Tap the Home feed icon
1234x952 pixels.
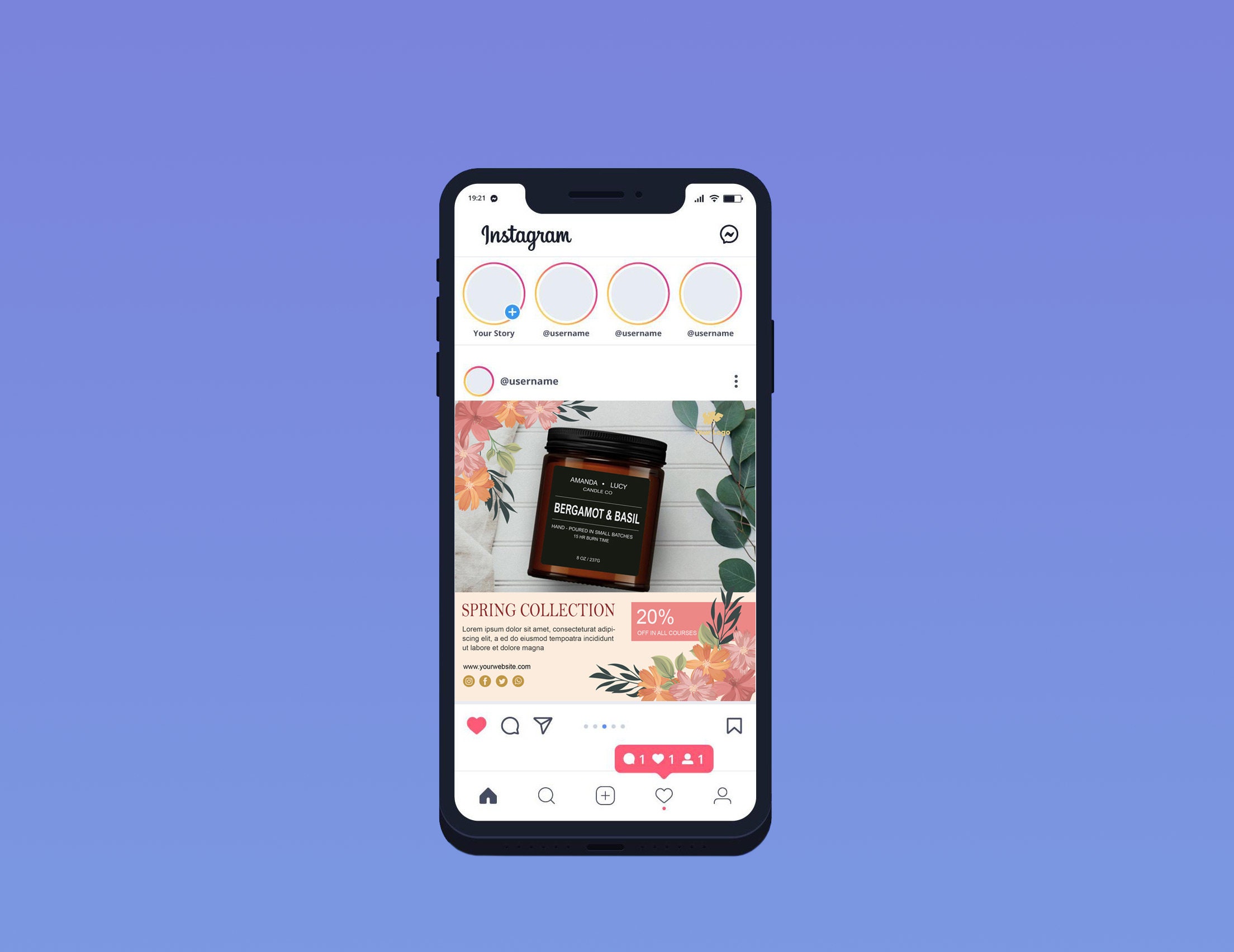[488, 795]
